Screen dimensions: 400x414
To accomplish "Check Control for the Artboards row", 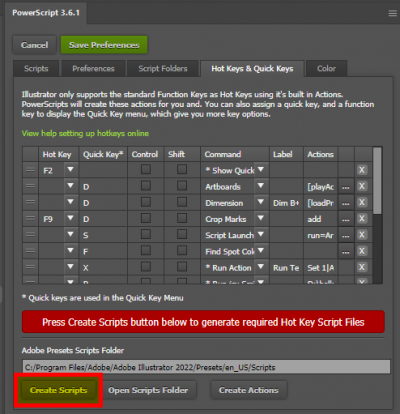I will tap(146, 186).
